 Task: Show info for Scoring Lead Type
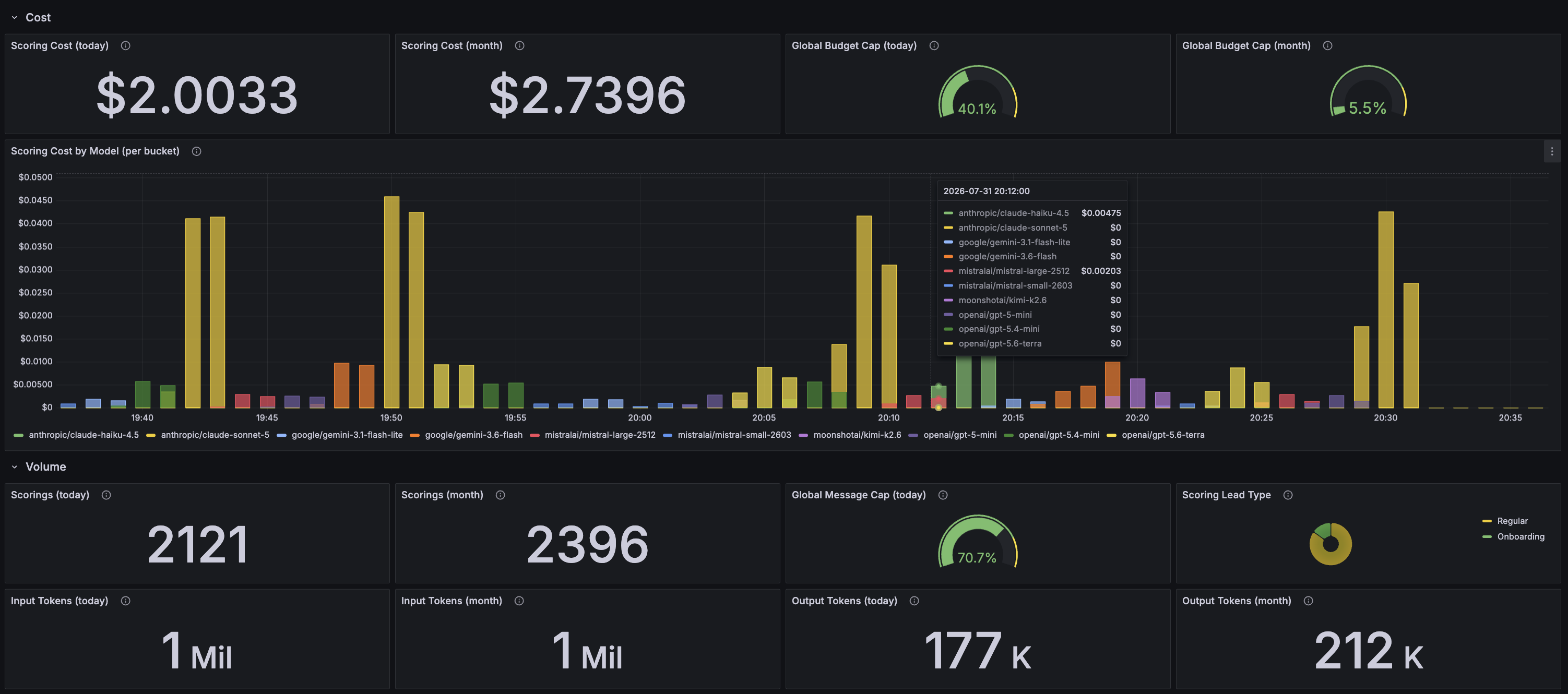pyautogui.click(x=1288, y=495)
